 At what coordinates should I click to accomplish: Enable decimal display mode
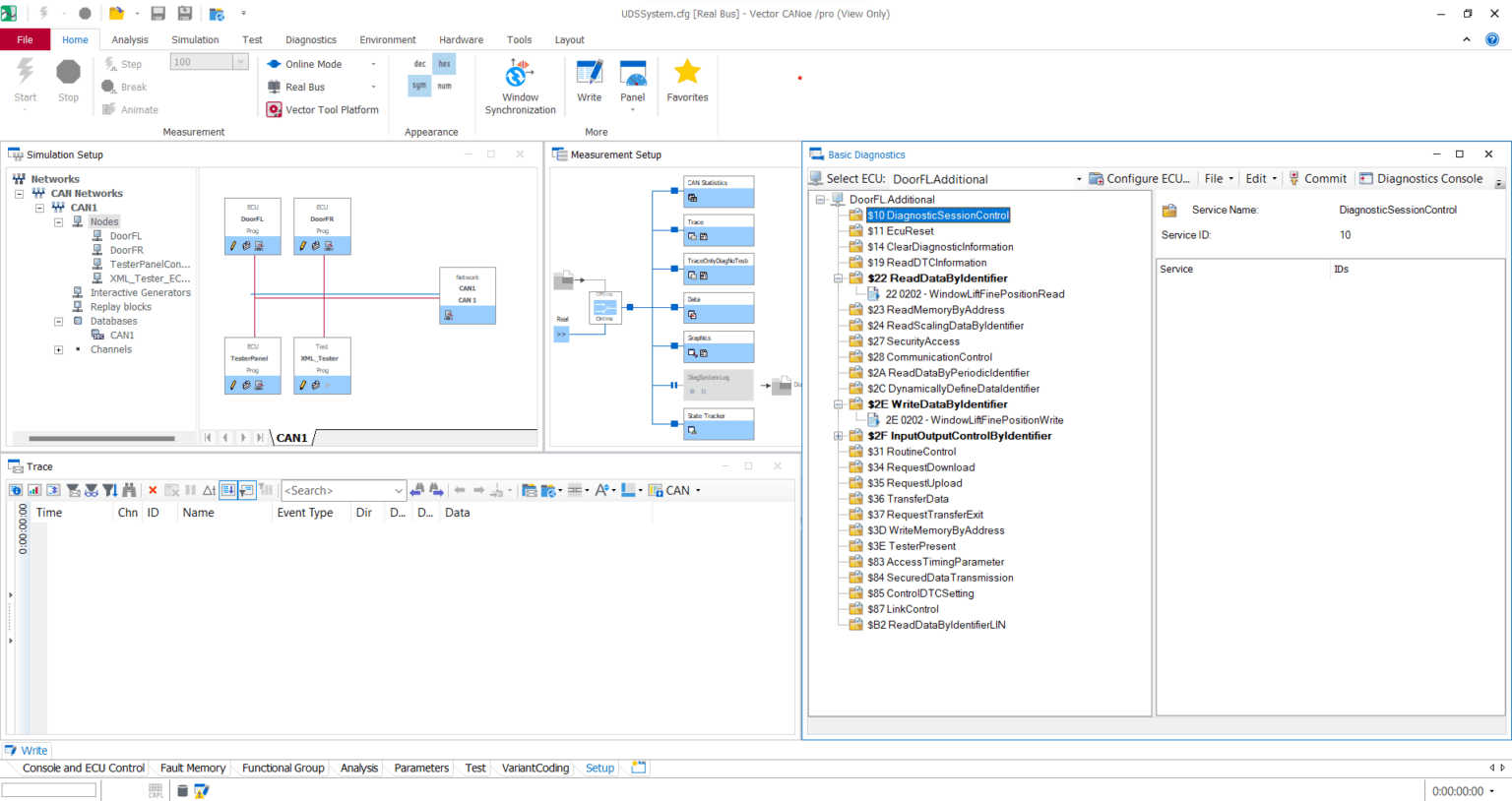[x=418, y=63]
